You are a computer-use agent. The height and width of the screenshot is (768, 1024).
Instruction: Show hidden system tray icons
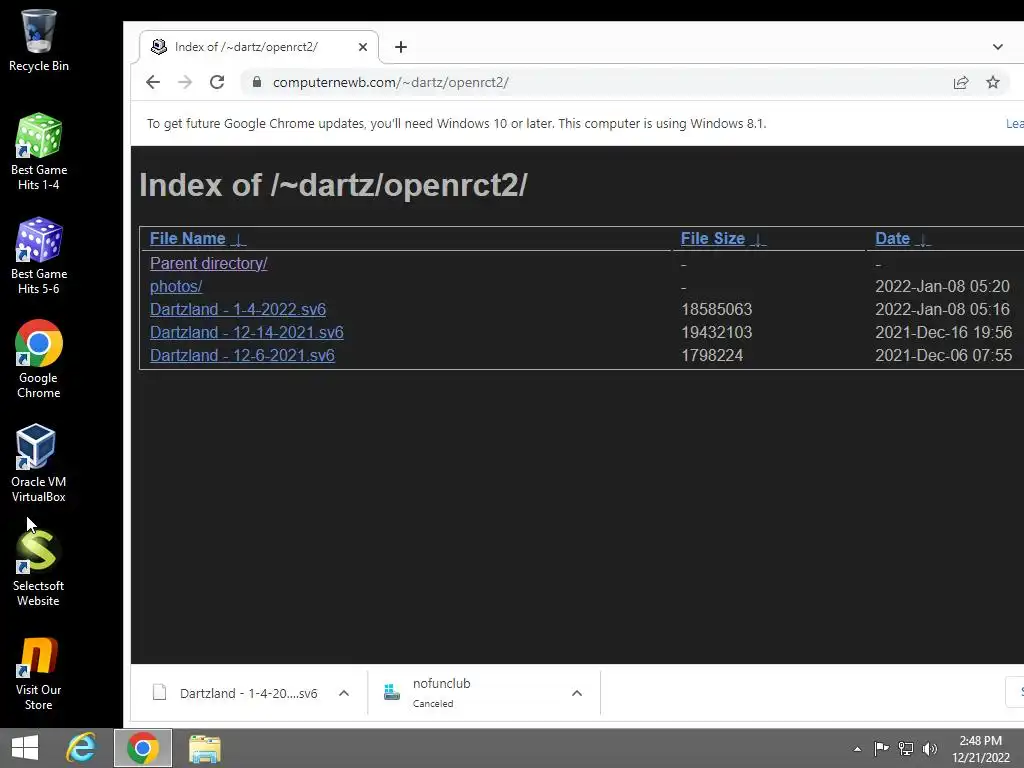tap(857, 749)
